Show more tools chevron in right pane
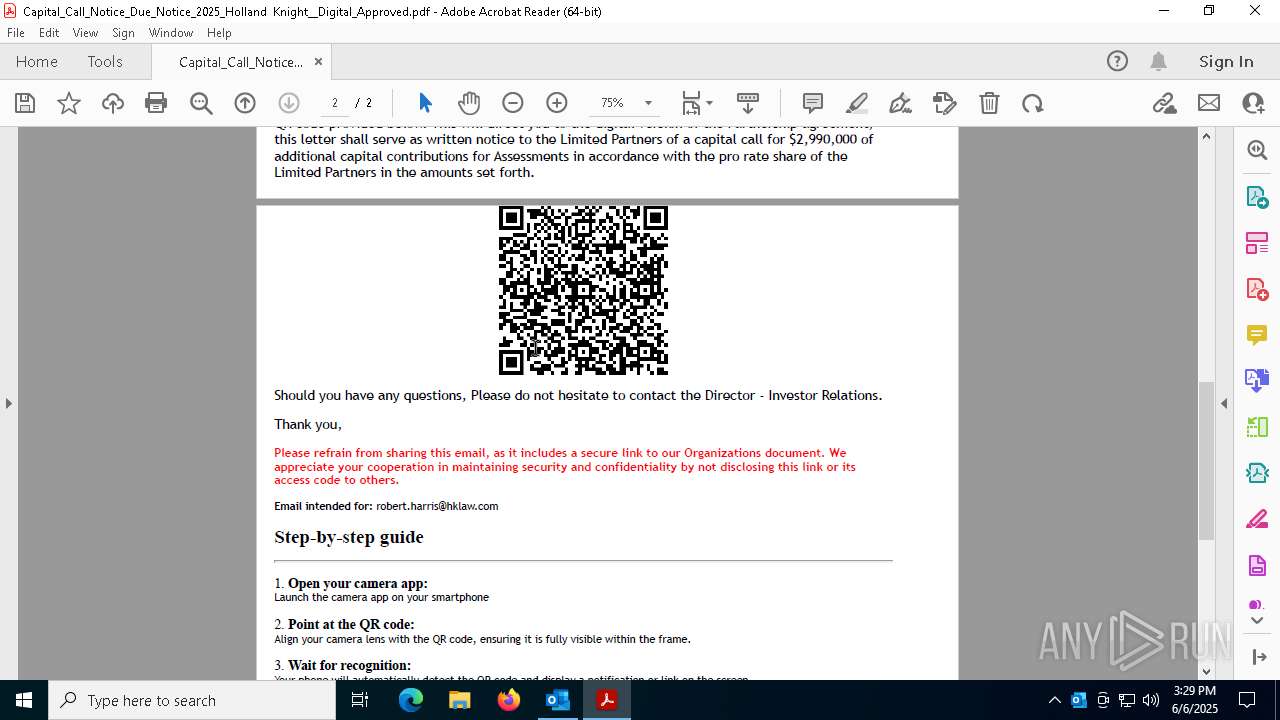The height and width of the screenshot is (720, 1280). click(x=1257, y=621)
